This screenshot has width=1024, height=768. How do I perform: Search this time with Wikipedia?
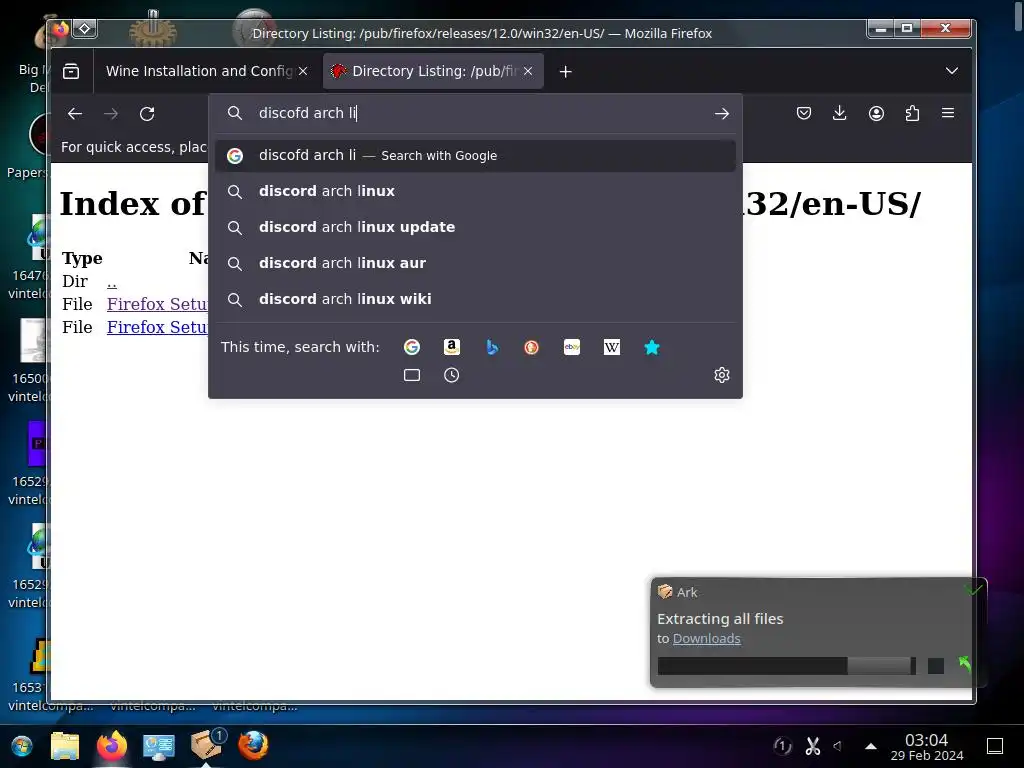click(x=612, y=347)
